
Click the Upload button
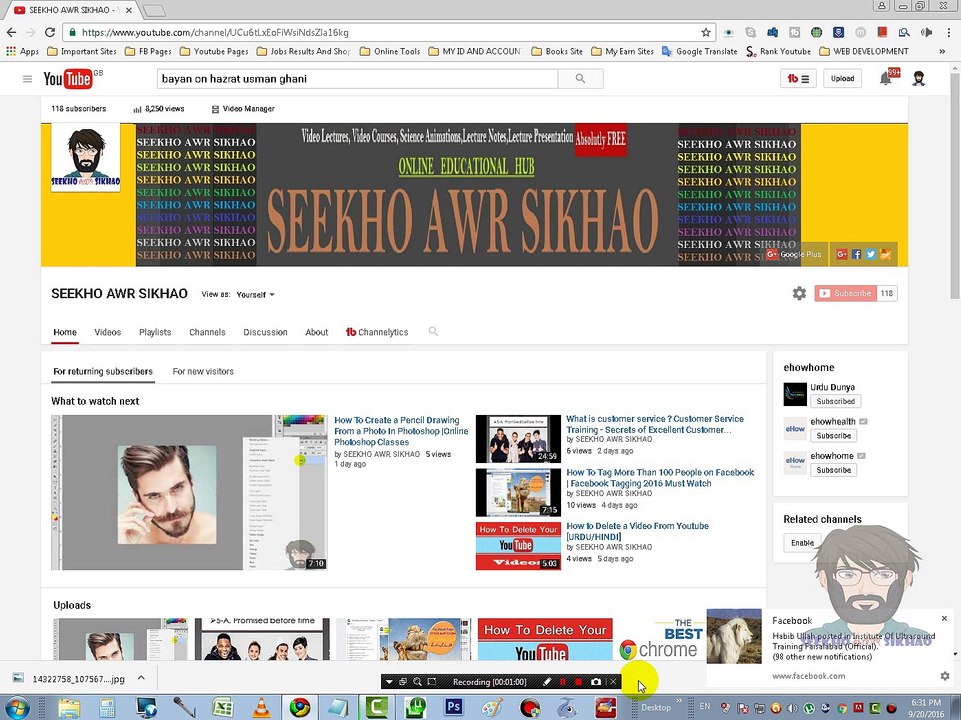842,78
